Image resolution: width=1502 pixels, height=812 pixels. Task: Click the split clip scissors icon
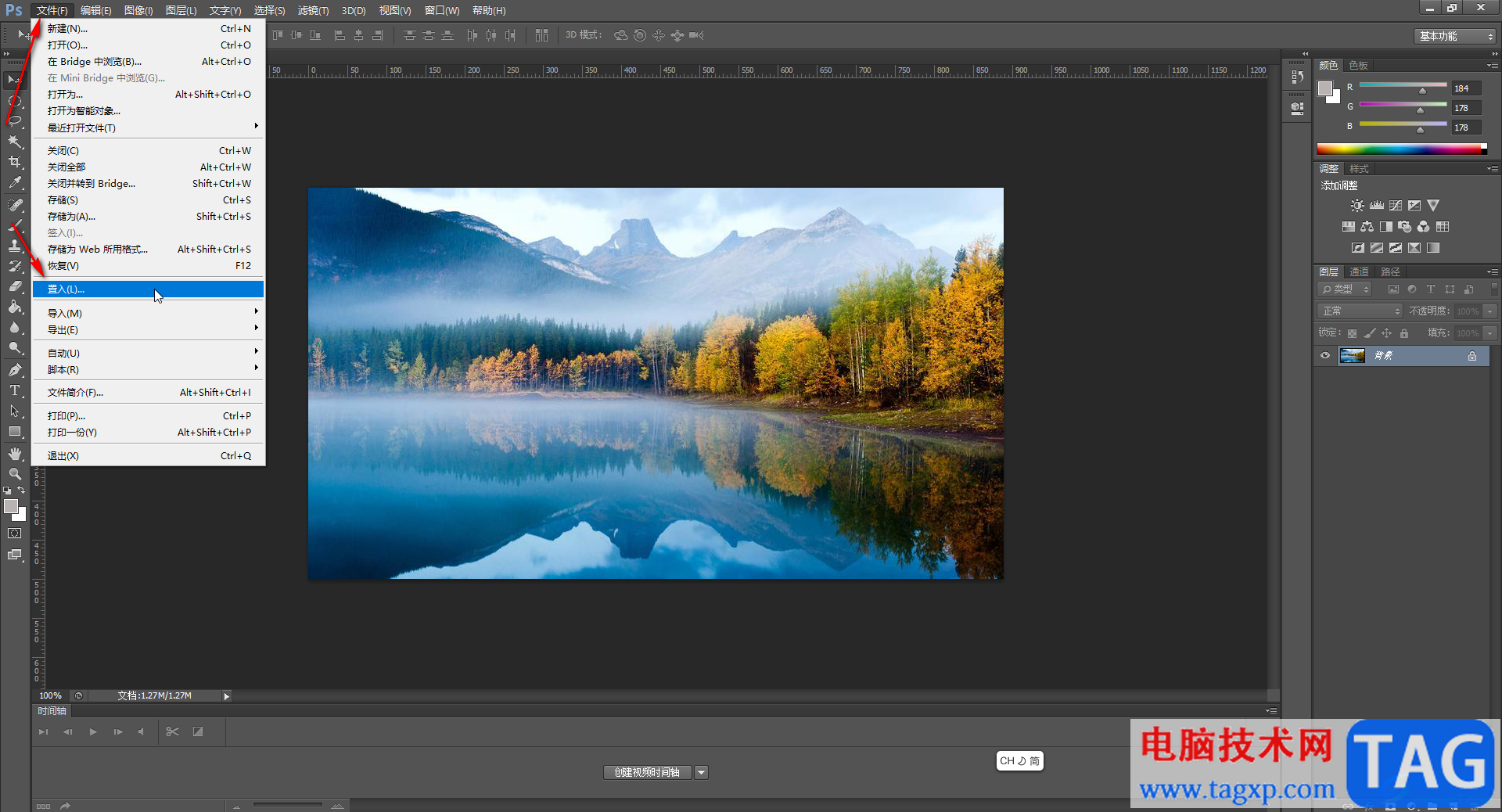tap(173, 731)
